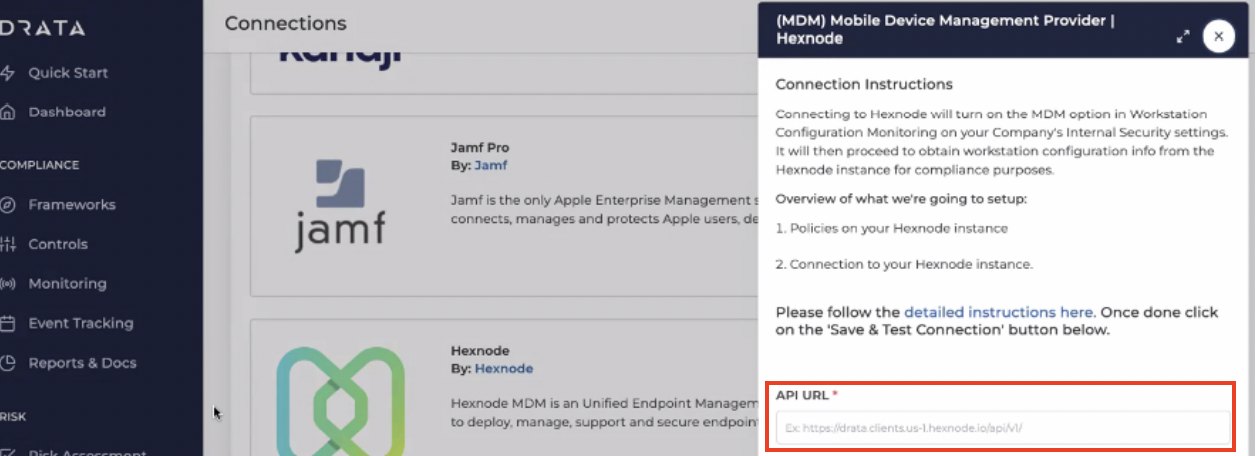Click the Reports & Docs pie chart icon
The image size is (1256, 456).
(x=8, y=363)
